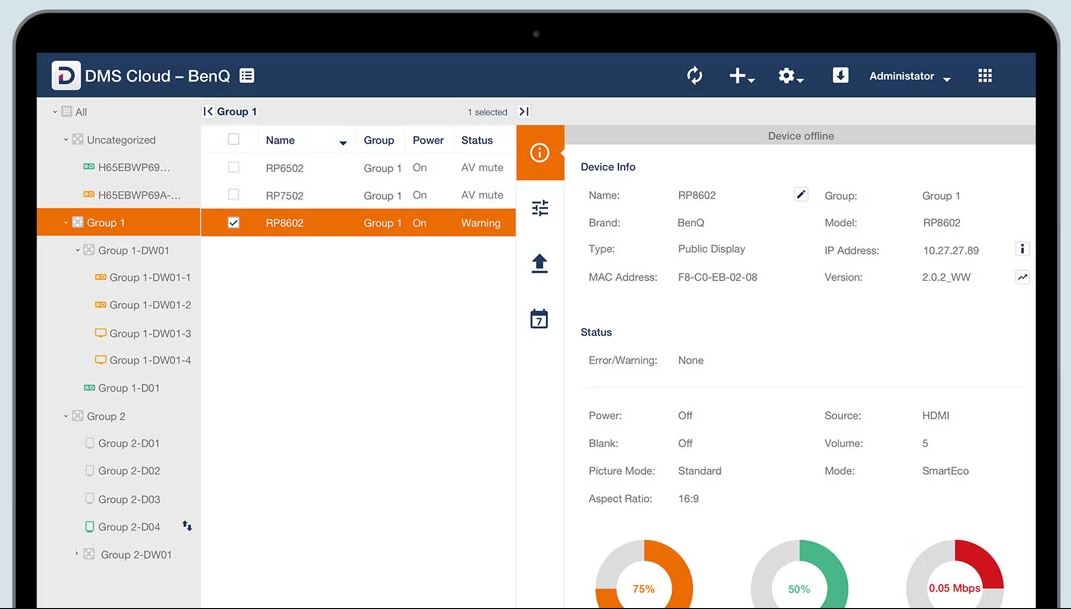Click the list icon beside DMS Cloud title
The width and height of the screenshot is (1071, 609).
click(247, 76)
